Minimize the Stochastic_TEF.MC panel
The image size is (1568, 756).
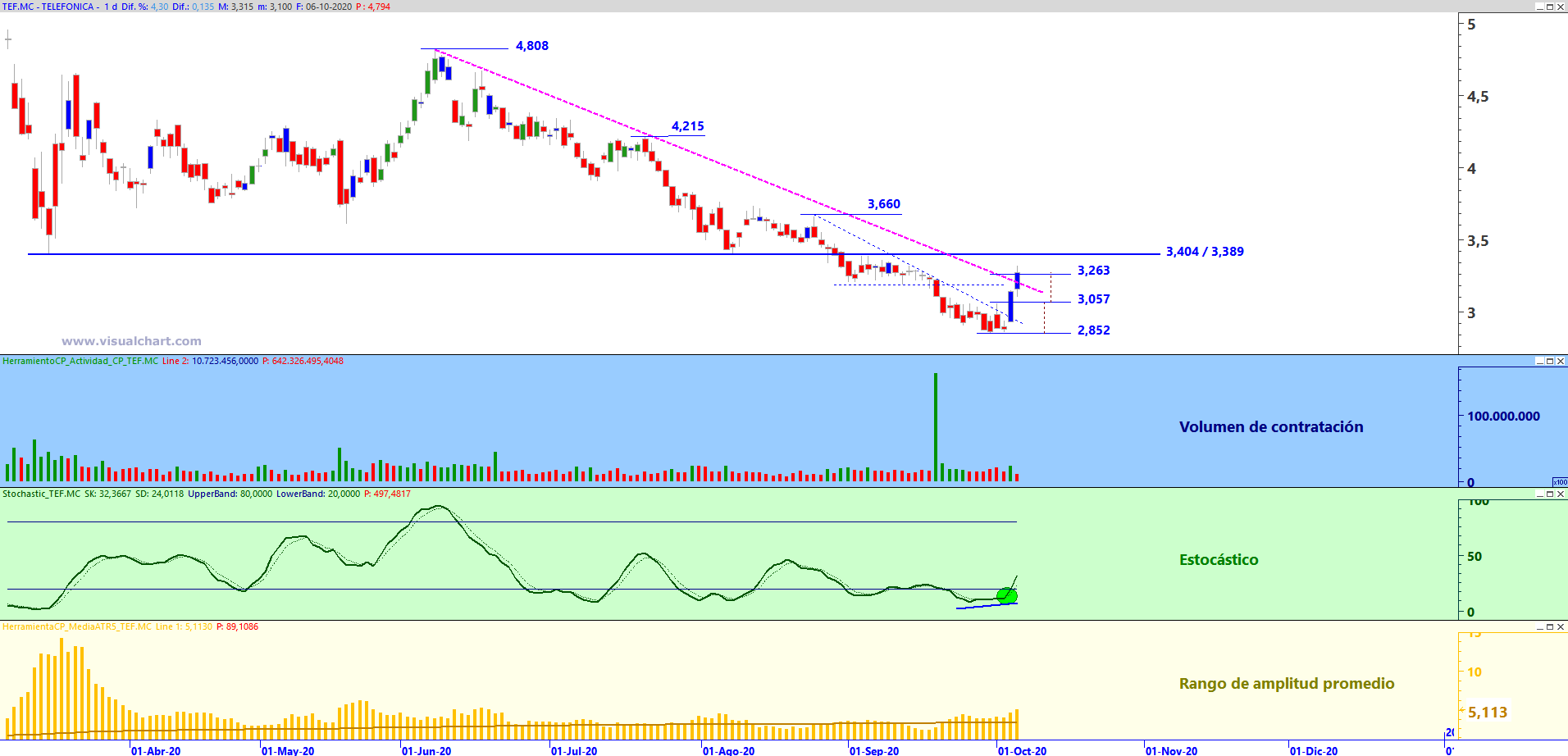[x=1539, y=494]
